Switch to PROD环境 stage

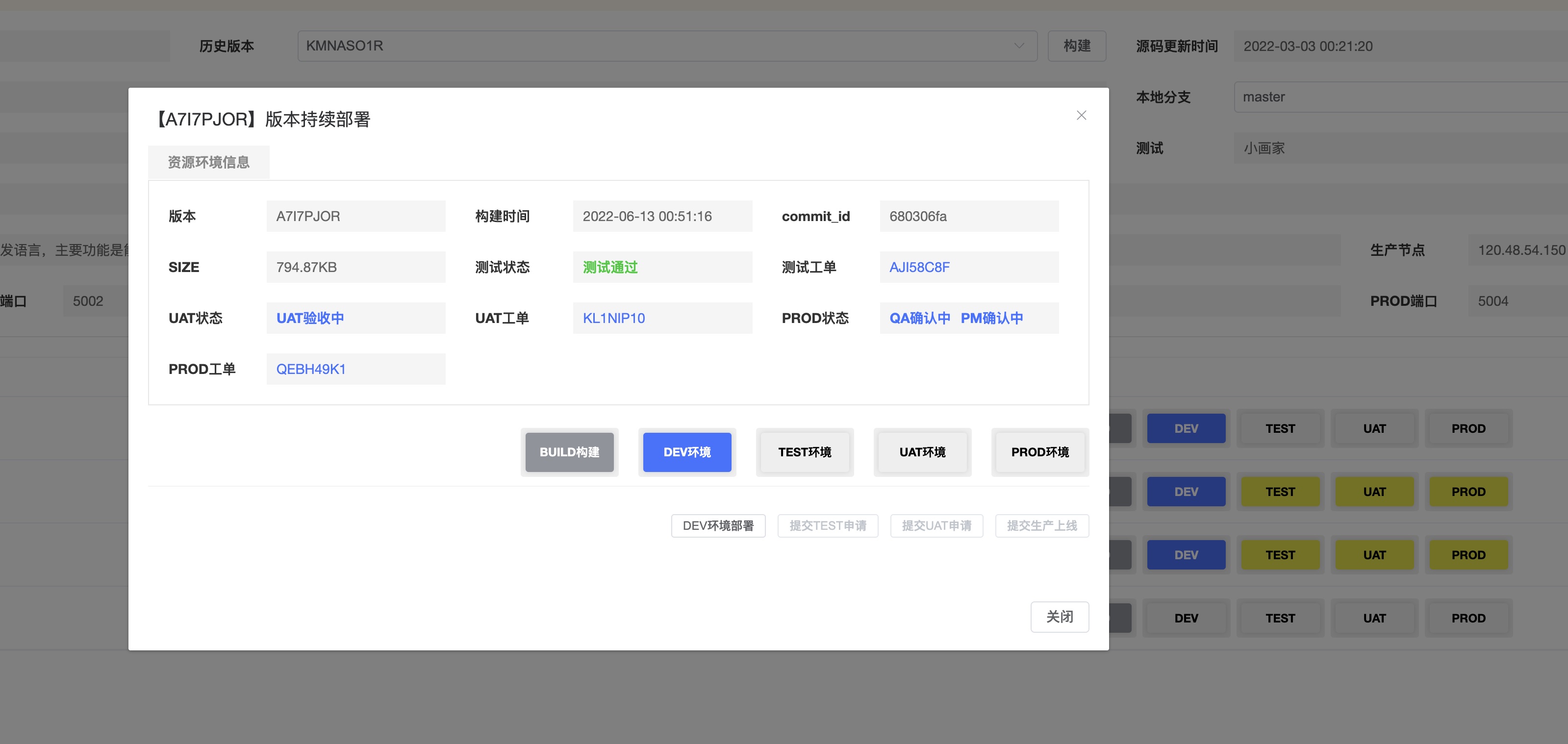1039,452
